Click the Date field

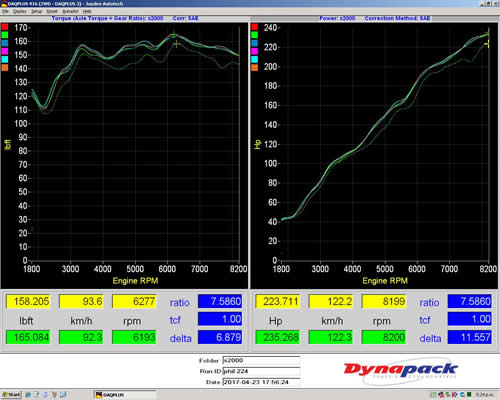pos(261,382)
